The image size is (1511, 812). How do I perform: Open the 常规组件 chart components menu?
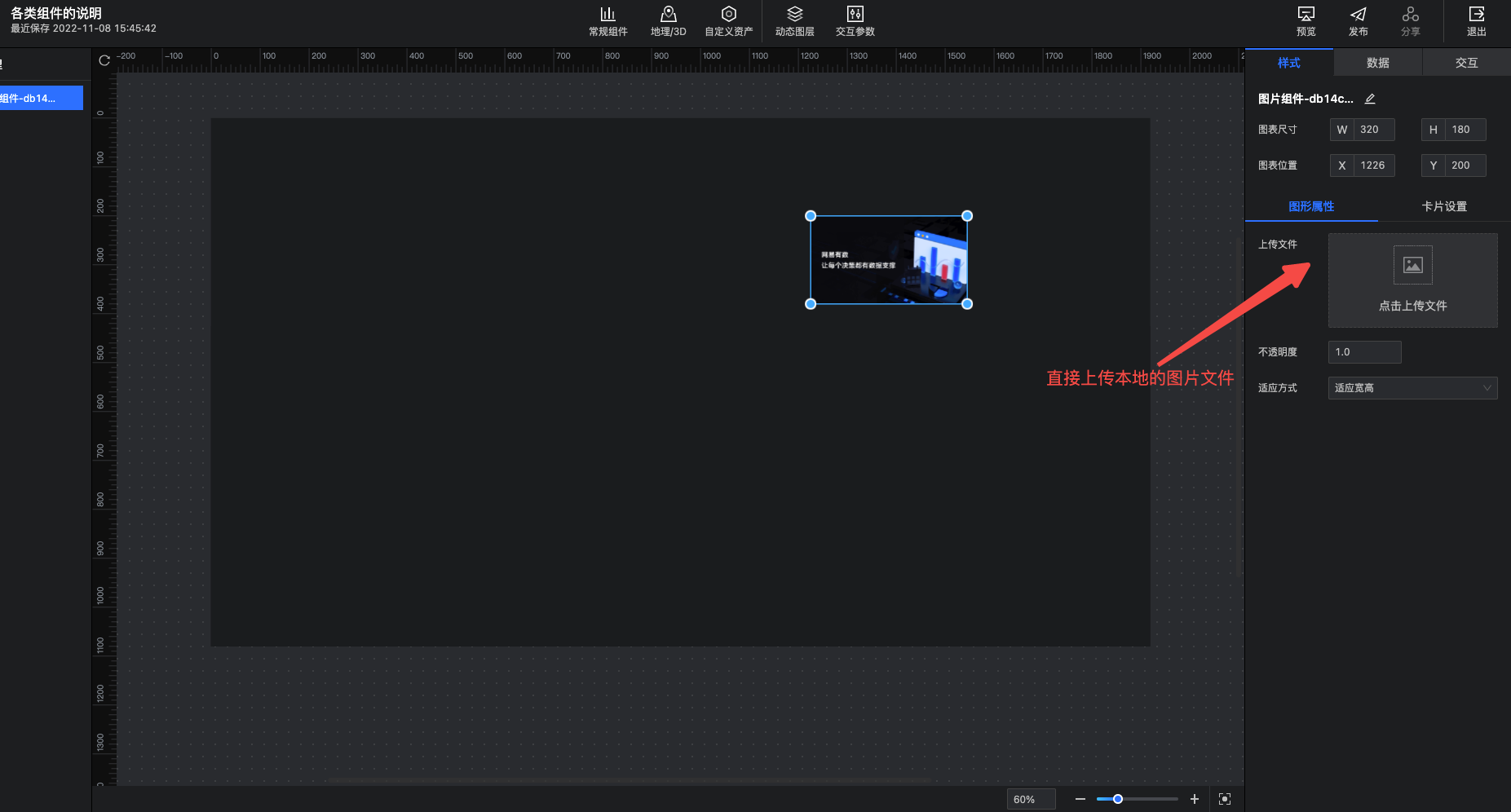tap(607, 21)
